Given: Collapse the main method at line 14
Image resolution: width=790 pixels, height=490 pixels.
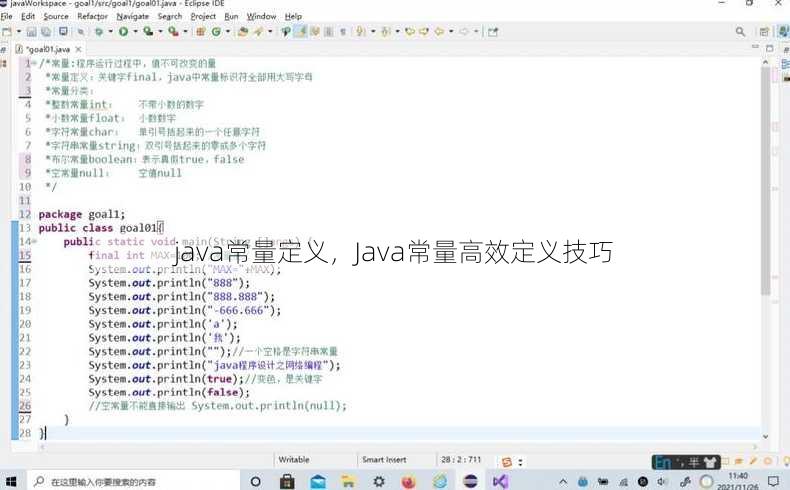Looking at the screenshot, I should 34,241.
